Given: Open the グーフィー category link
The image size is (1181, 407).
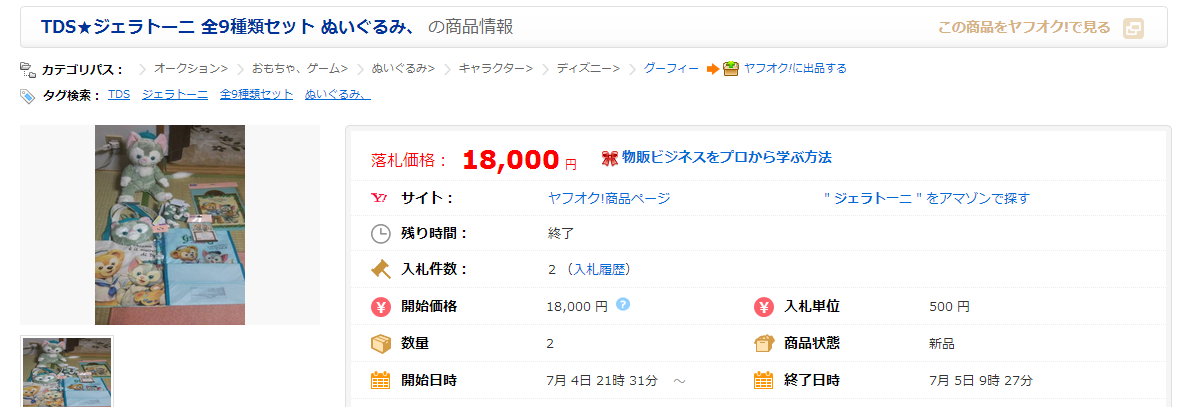Looking at the screenshot, I should click(671, 69).
